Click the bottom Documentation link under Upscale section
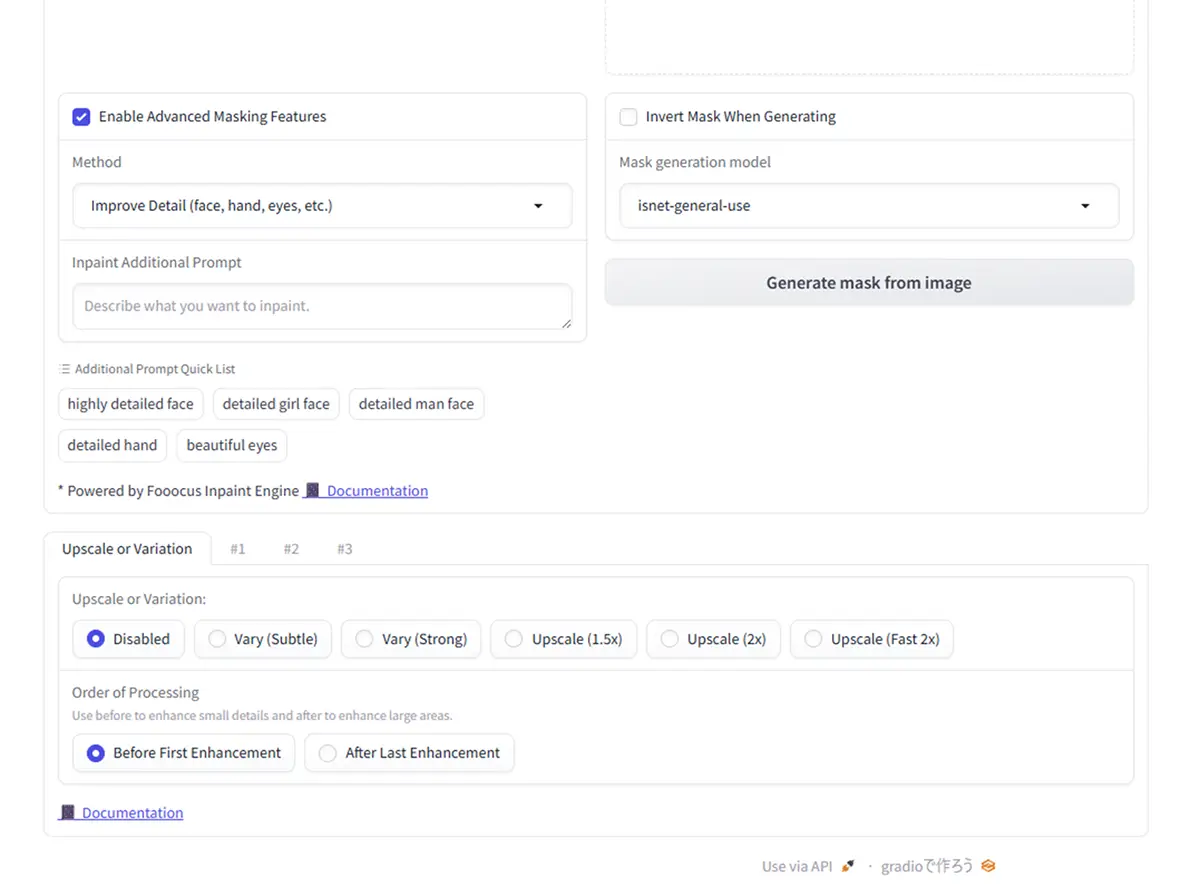Viewport: 1200px width, 896px height. tap(131, 813)
